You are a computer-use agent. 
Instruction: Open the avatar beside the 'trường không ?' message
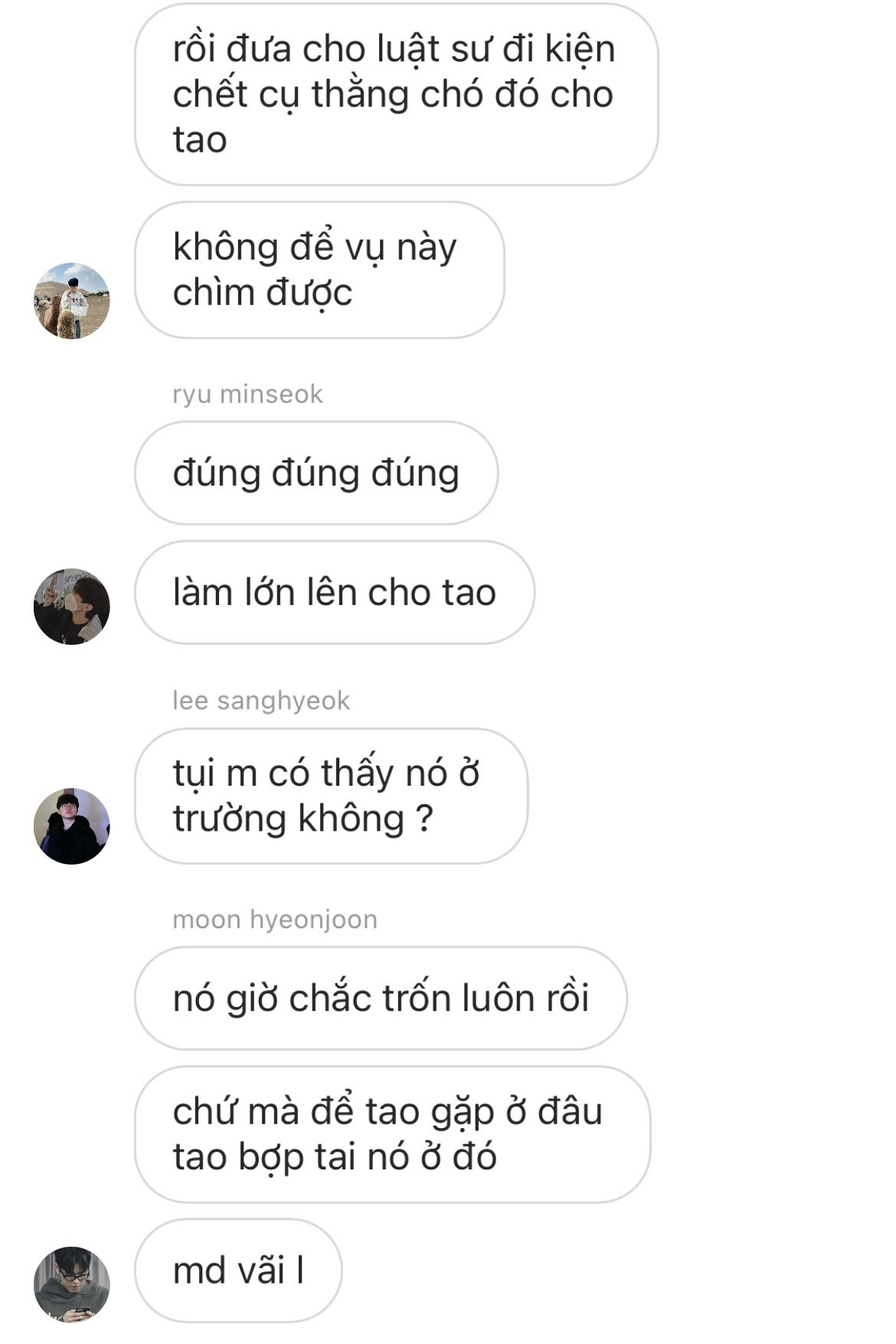(x=72, y=826)
